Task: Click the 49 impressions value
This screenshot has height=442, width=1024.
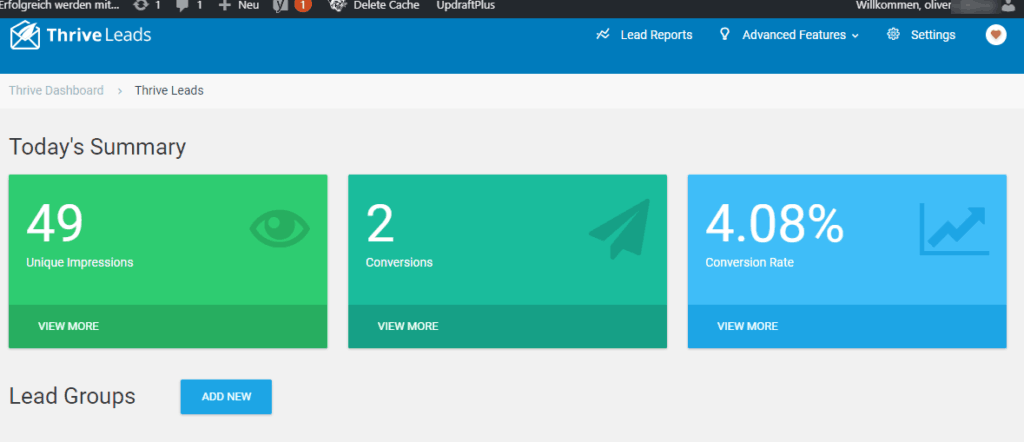Action: tap(55, 223)
